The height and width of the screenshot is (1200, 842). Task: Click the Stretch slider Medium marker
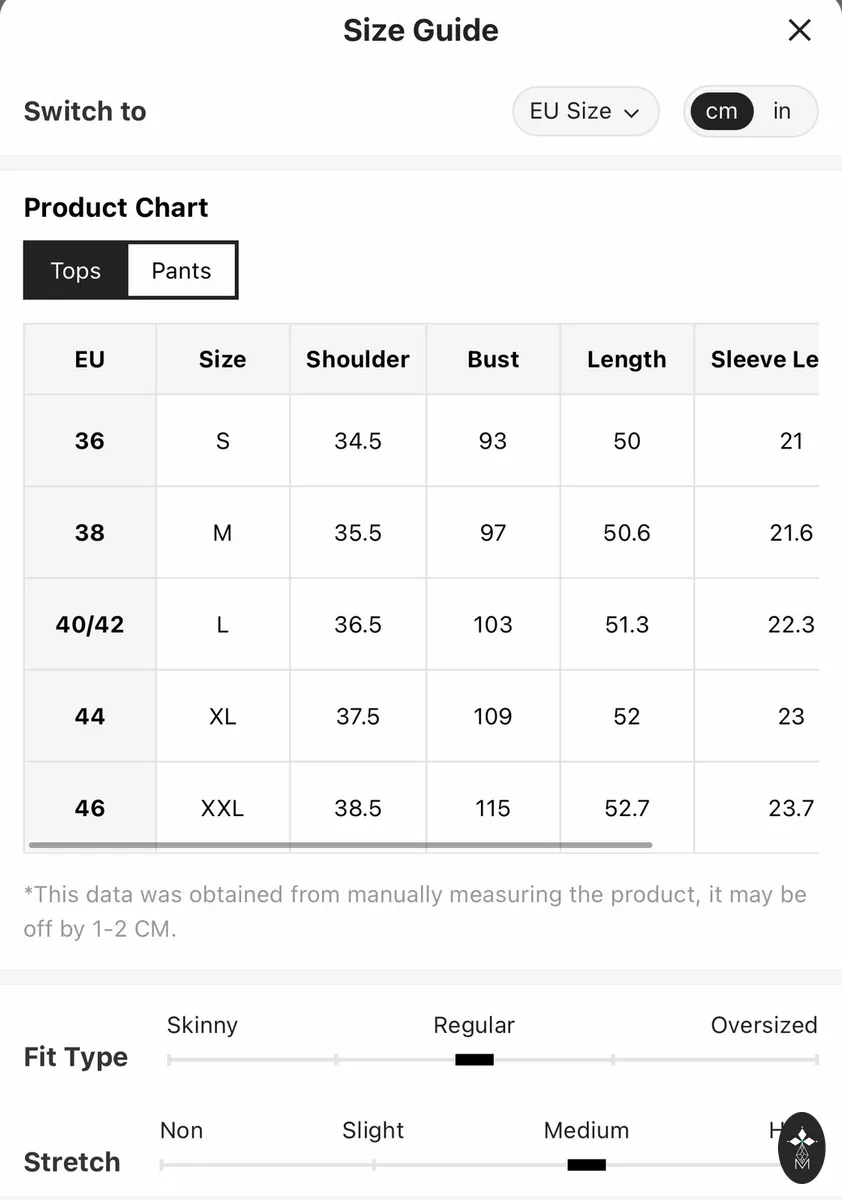click(x=586, y=1165)
